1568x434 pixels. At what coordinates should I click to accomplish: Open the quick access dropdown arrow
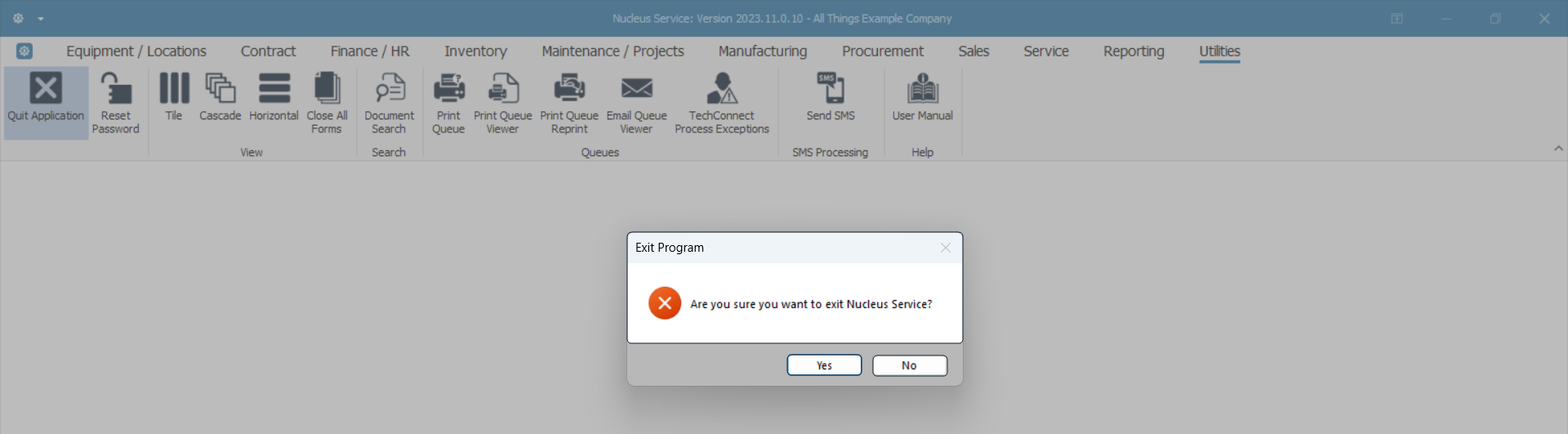pyautogui.click(x=41, y=19)
